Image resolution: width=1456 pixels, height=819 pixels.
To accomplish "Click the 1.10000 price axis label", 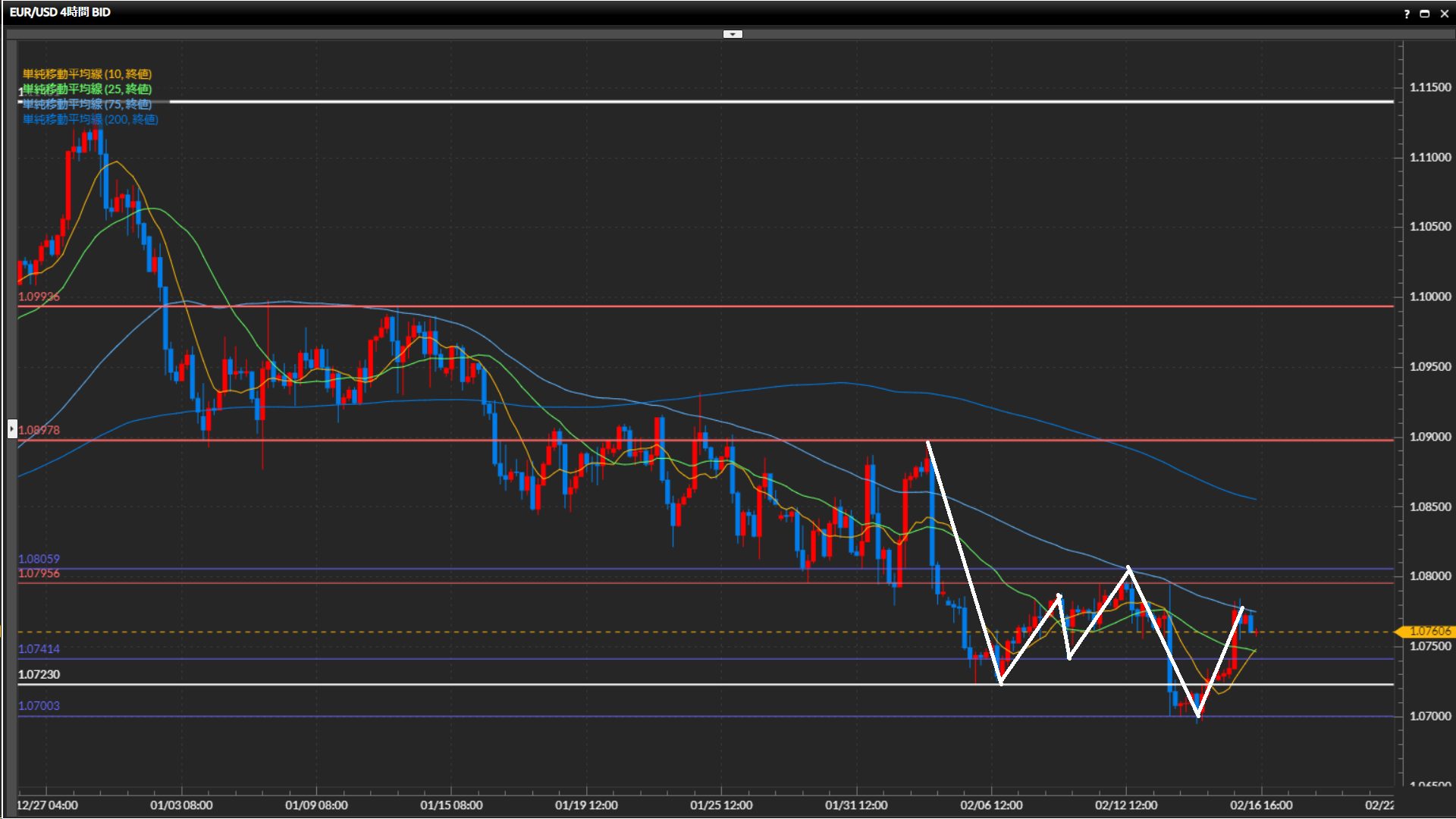I will (x=1430, y=297).
